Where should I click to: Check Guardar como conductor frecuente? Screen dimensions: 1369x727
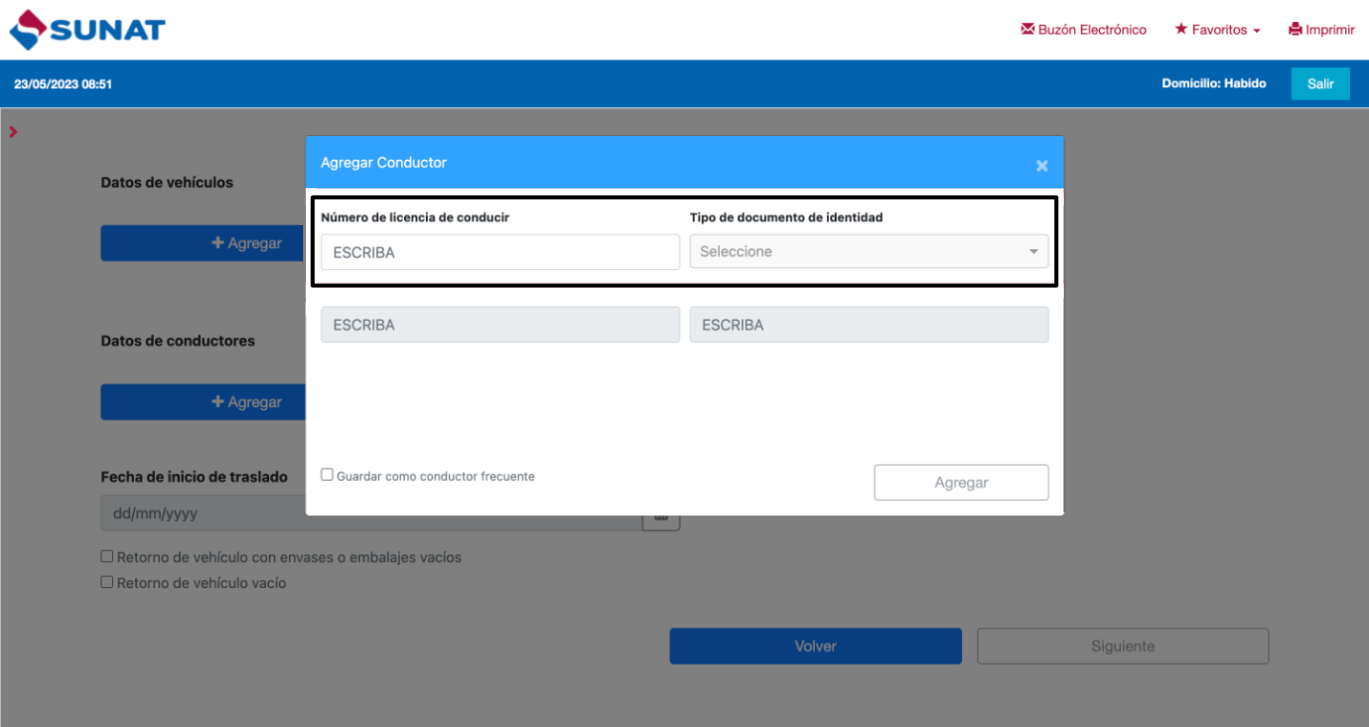tap(327, 475)
